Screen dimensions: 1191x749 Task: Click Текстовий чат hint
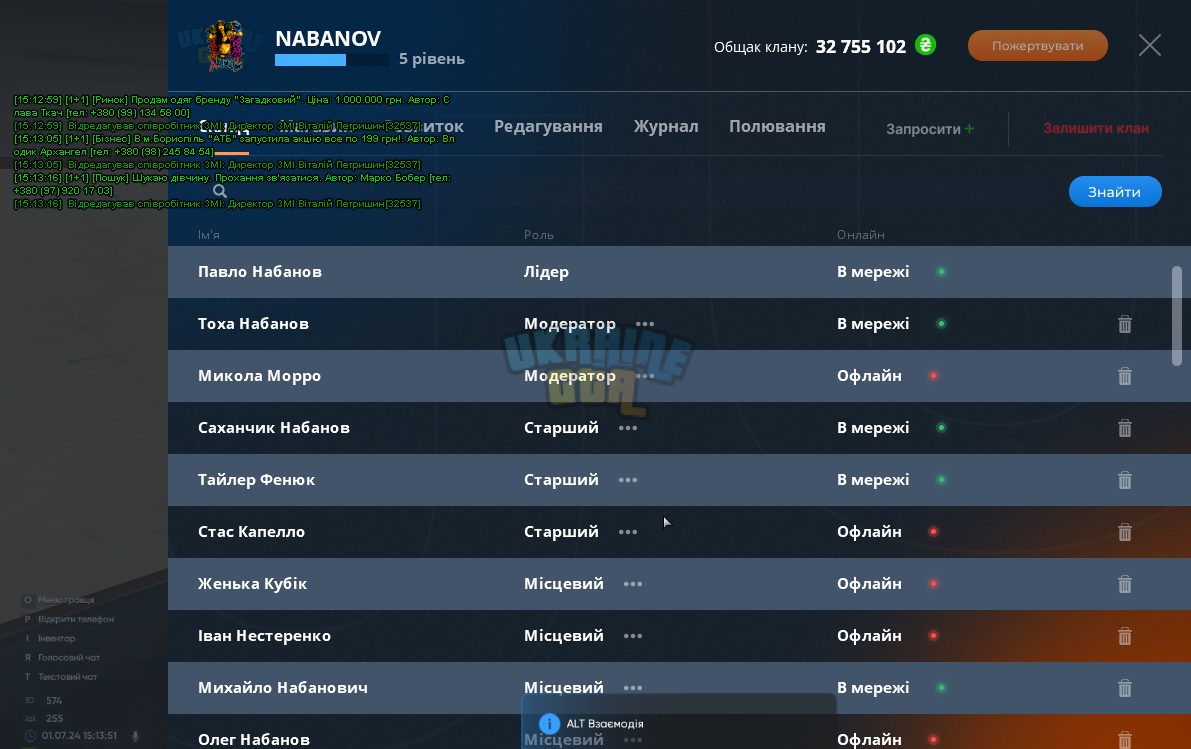tap(68, 677)
